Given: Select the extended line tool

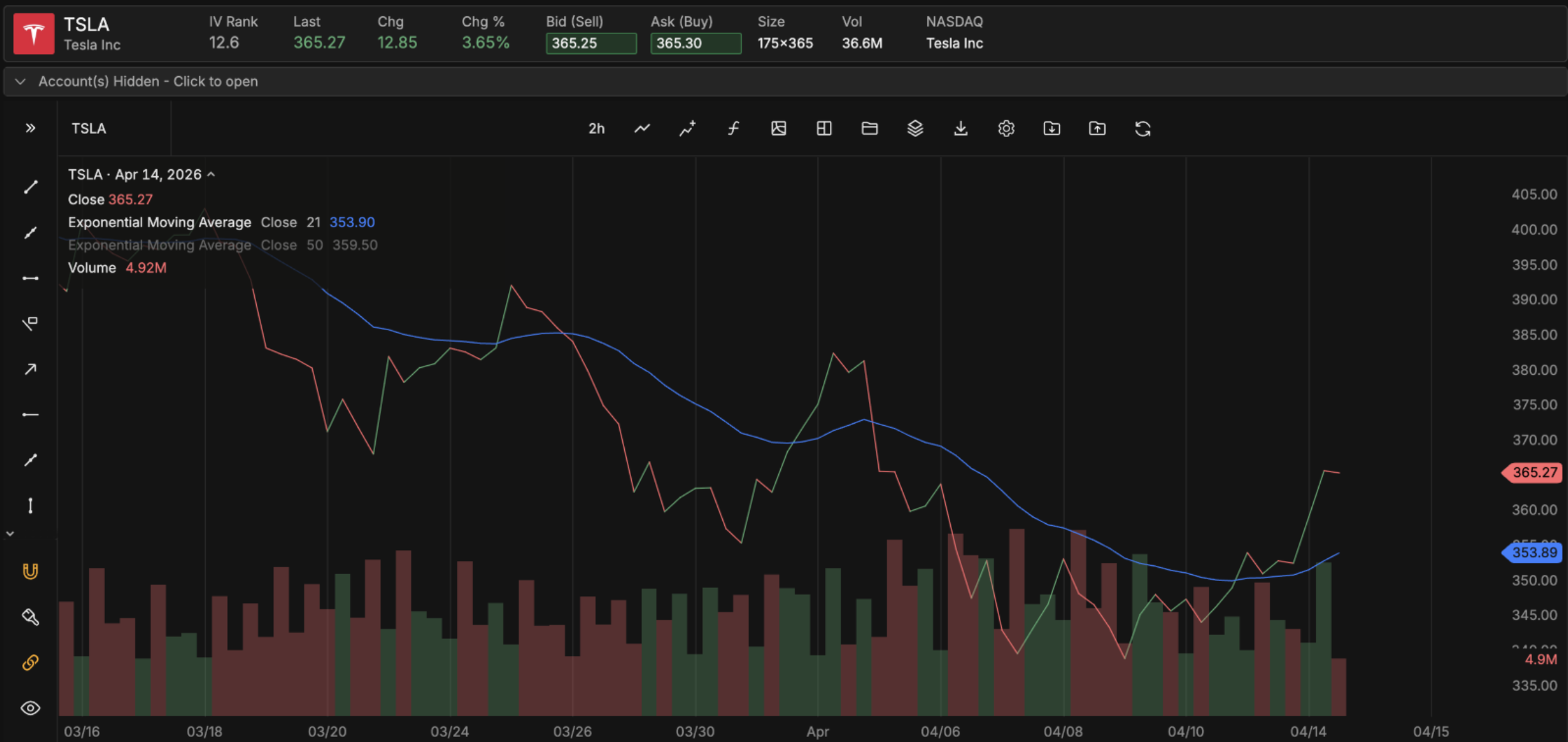Looking at the screenshot, I should click(30, 460).
